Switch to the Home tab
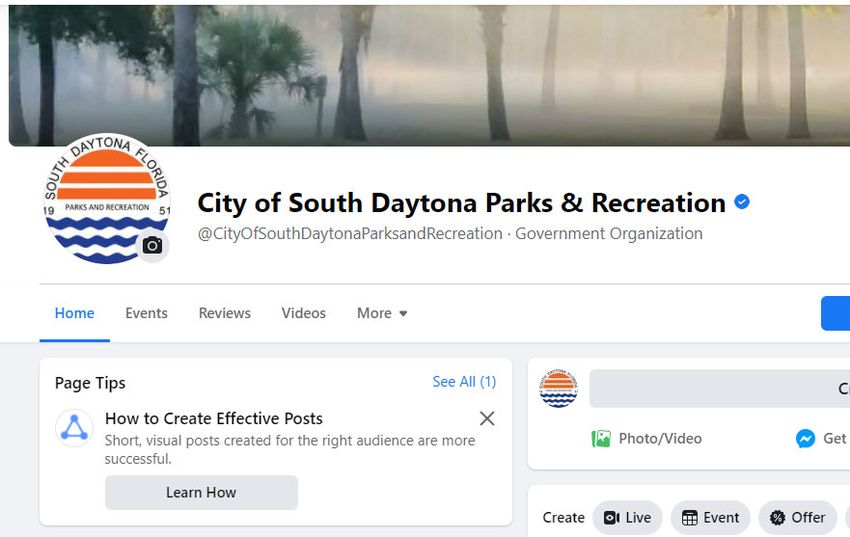 click(x=74, y=313)
